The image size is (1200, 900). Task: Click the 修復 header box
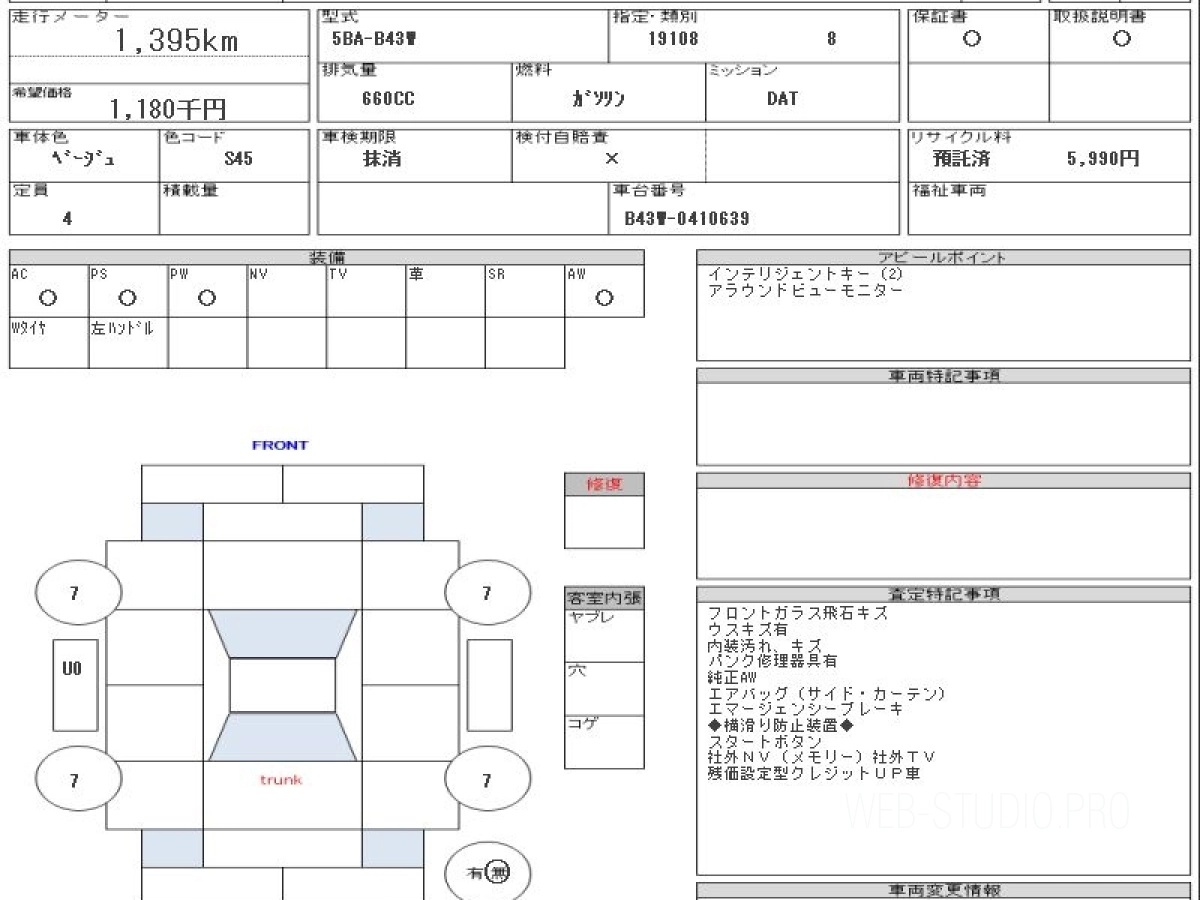pyautogui.click(x=604, y=484)
